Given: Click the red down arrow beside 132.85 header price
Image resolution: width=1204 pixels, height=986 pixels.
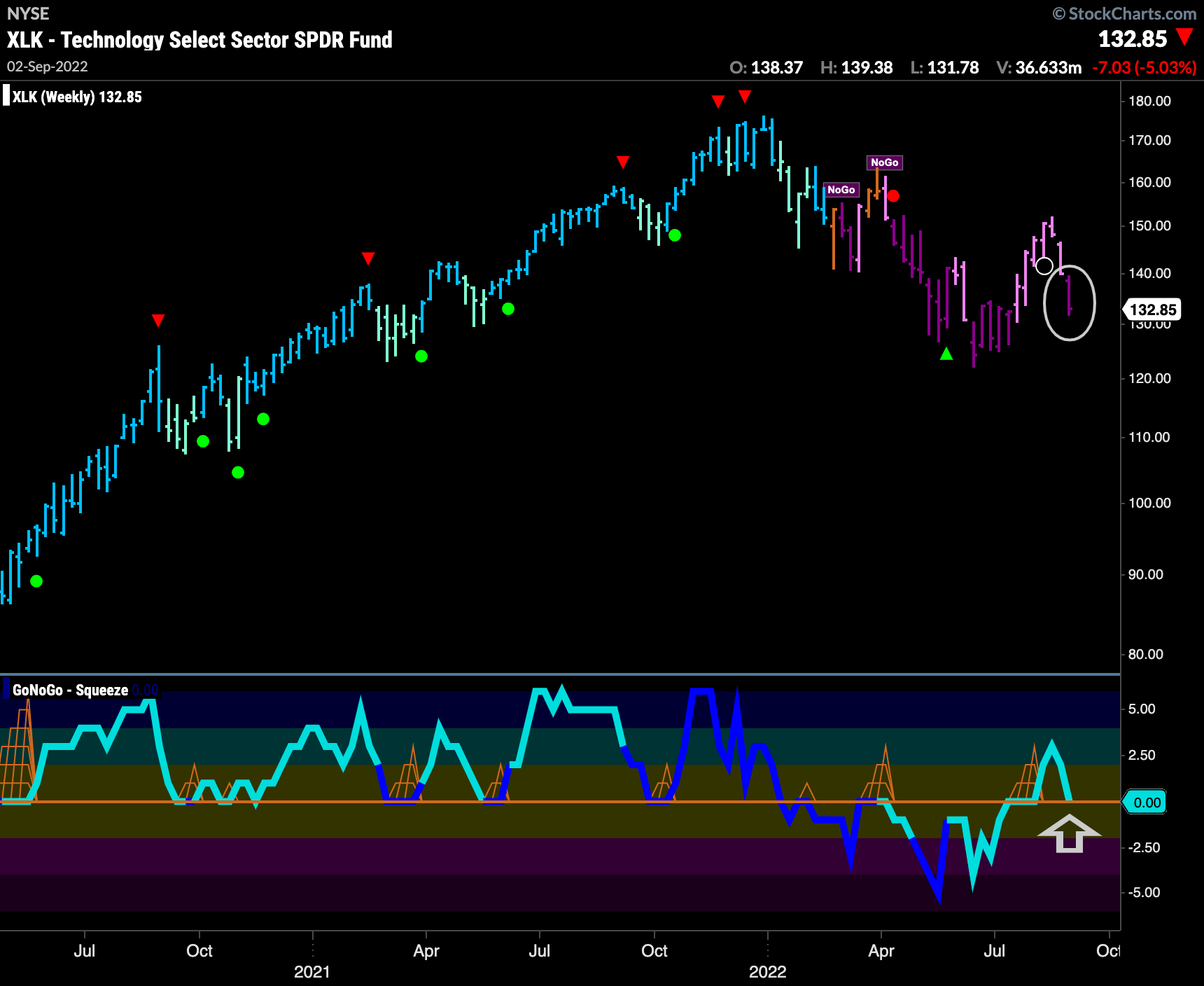Looking at the screenshot, I should 1184,37.
